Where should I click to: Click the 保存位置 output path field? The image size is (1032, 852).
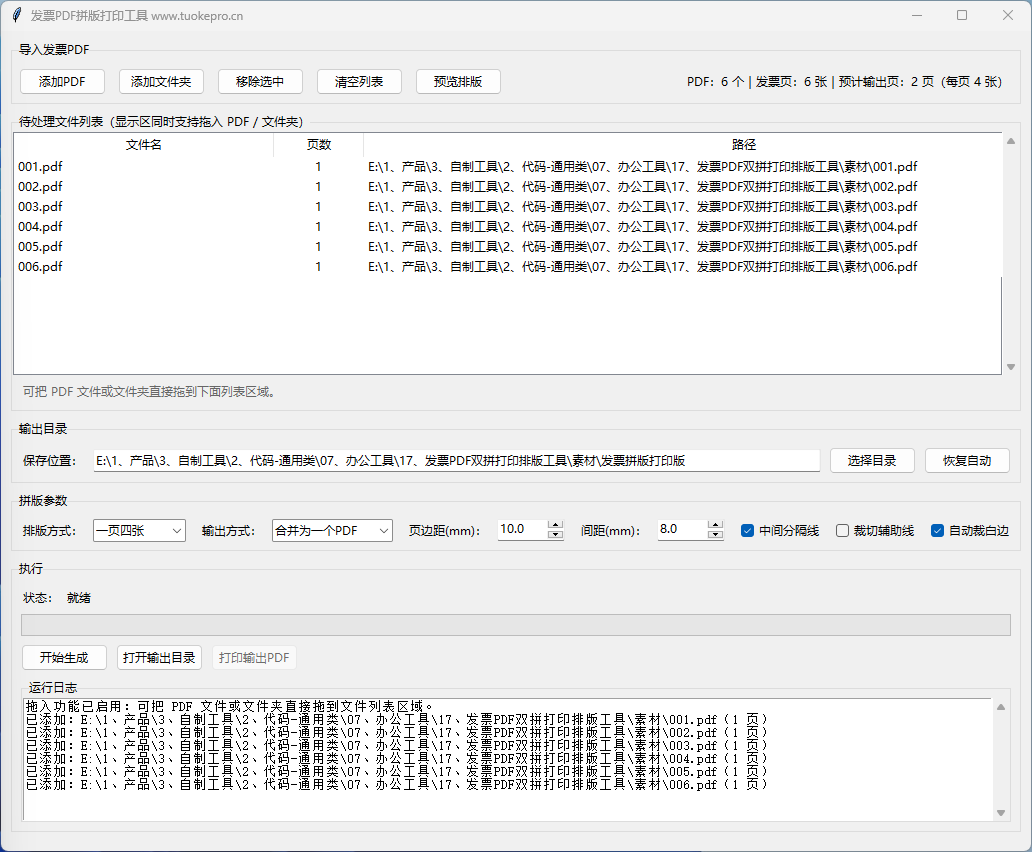click(456, 461)
